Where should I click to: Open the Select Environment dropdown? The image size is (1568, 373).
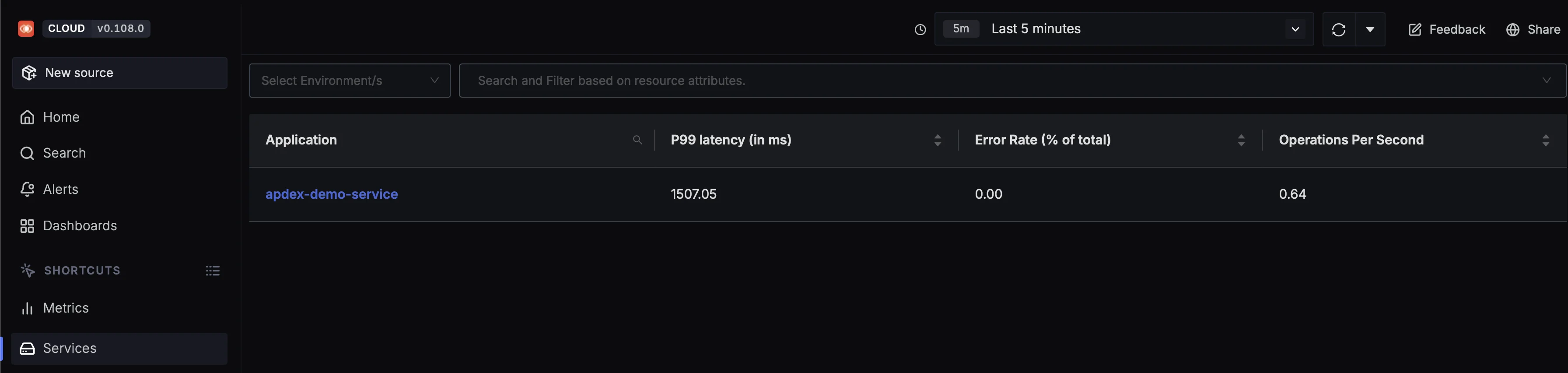(350, 81)
